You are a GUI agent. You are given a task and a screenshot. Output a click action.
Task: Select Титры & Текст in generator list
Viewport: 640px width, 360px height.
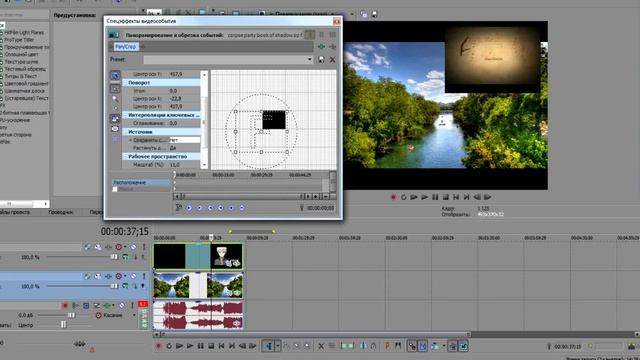coord(20,76)
